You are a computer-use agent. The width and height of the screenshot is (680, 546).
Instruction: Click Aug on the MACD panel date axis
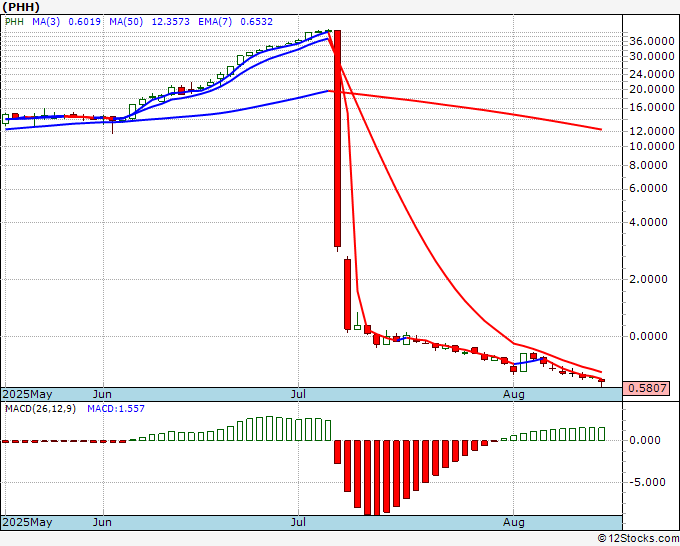(x=513, y=522)
